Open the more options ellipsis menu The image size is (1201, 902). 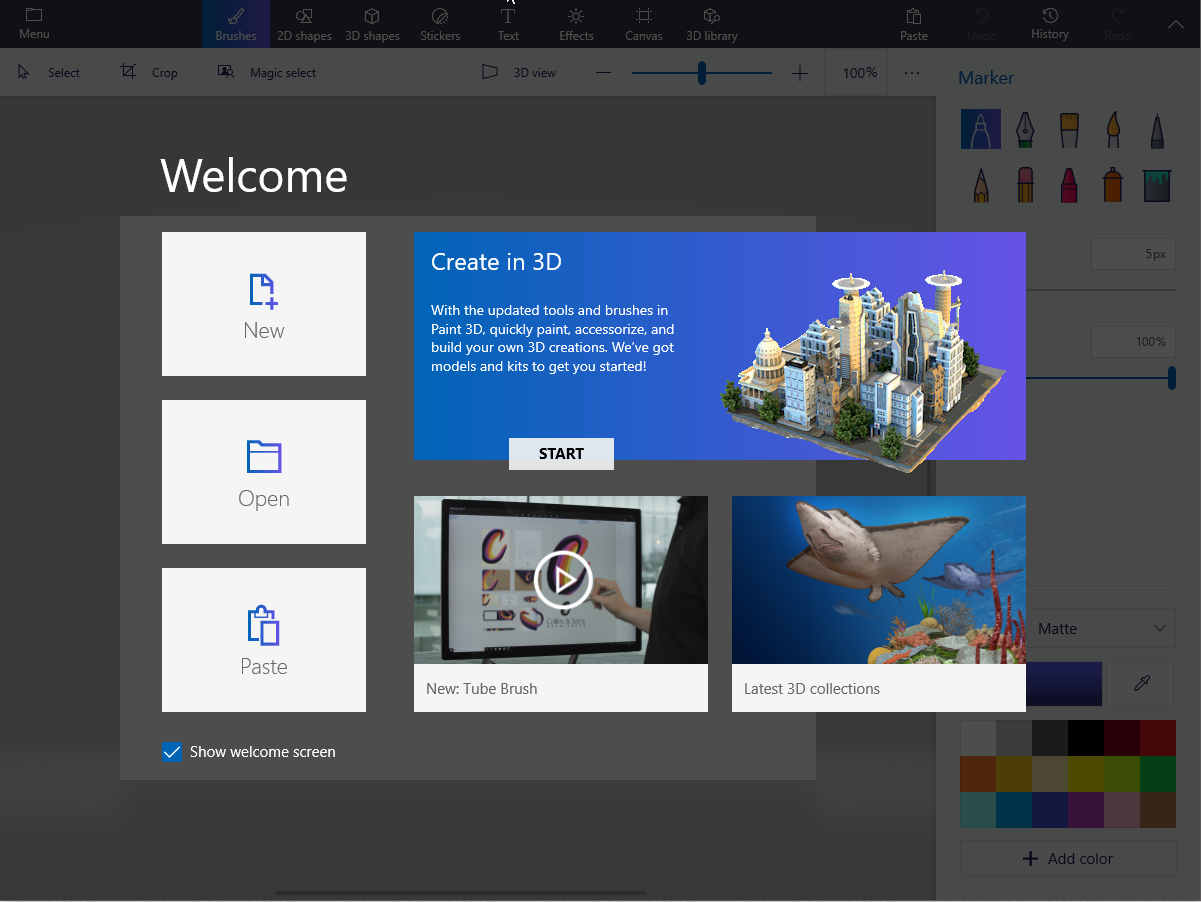point(912,73)
